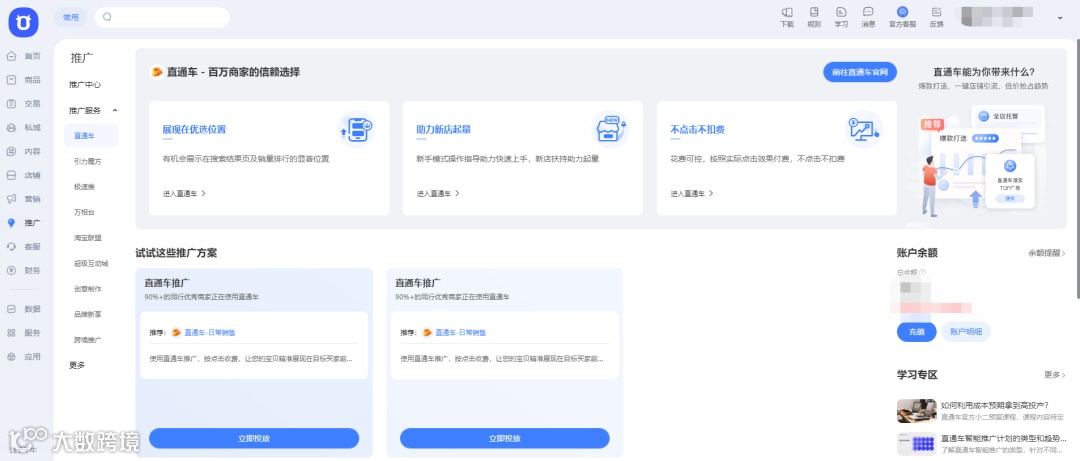Open 商品 products icon in sidebar
The image size is (1080, 461).
(x=11, y=80)
